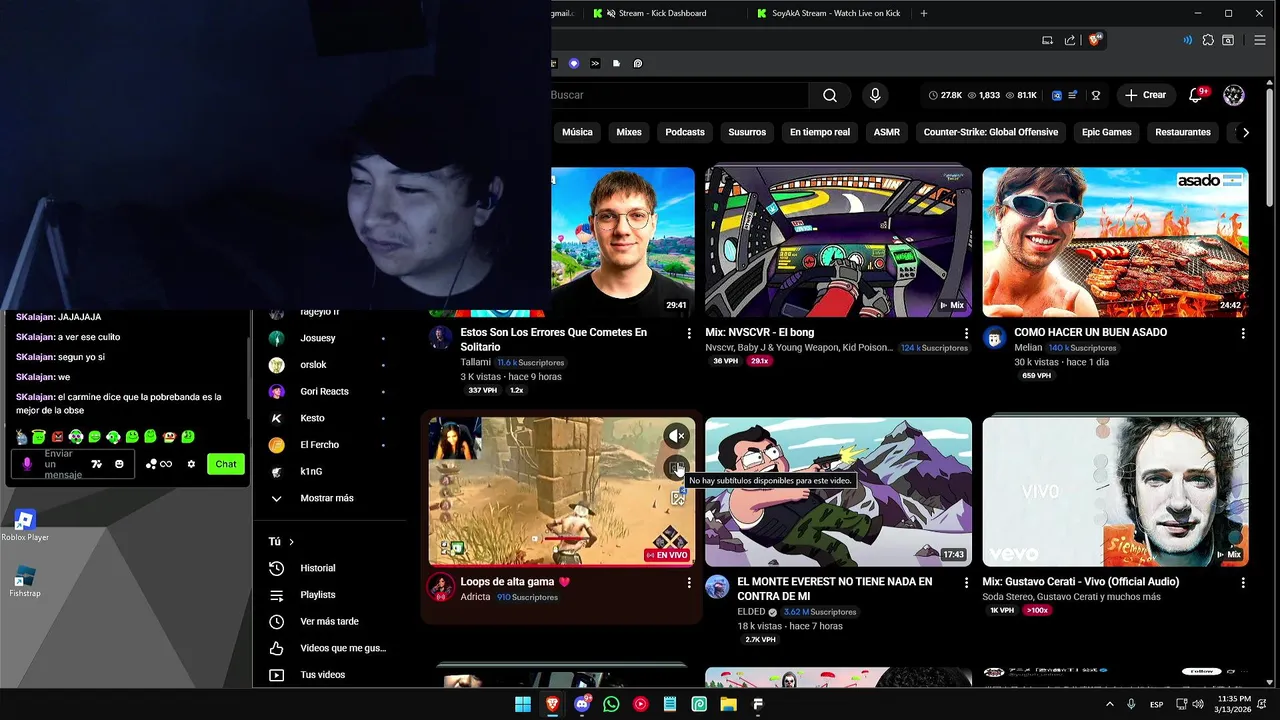The image size is (1280, 720).
Task: Unmute the Loops de alta gama preview
Action: coord(677,435)
